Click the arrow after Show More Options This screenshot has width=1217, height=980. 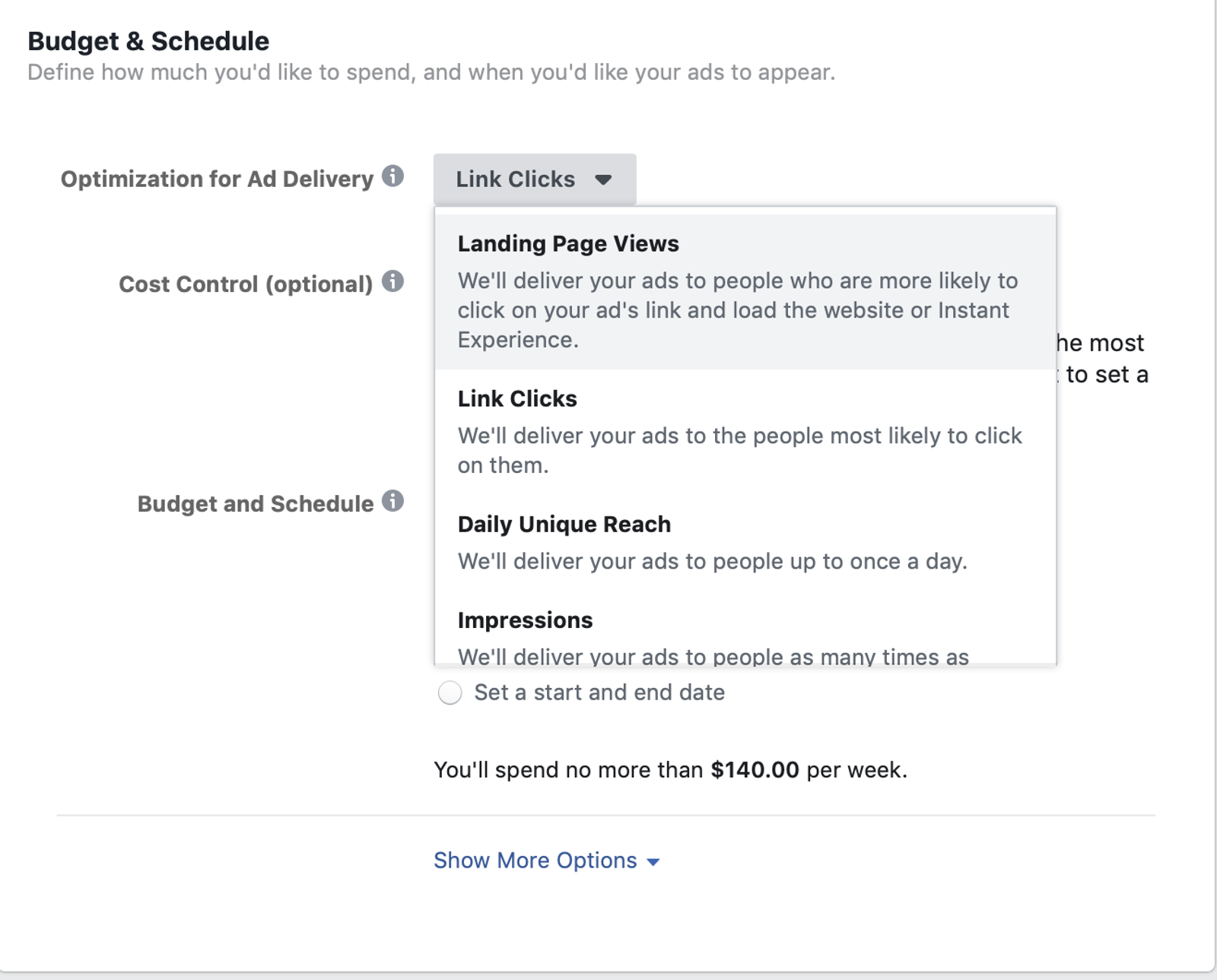(x=653, y=862)
